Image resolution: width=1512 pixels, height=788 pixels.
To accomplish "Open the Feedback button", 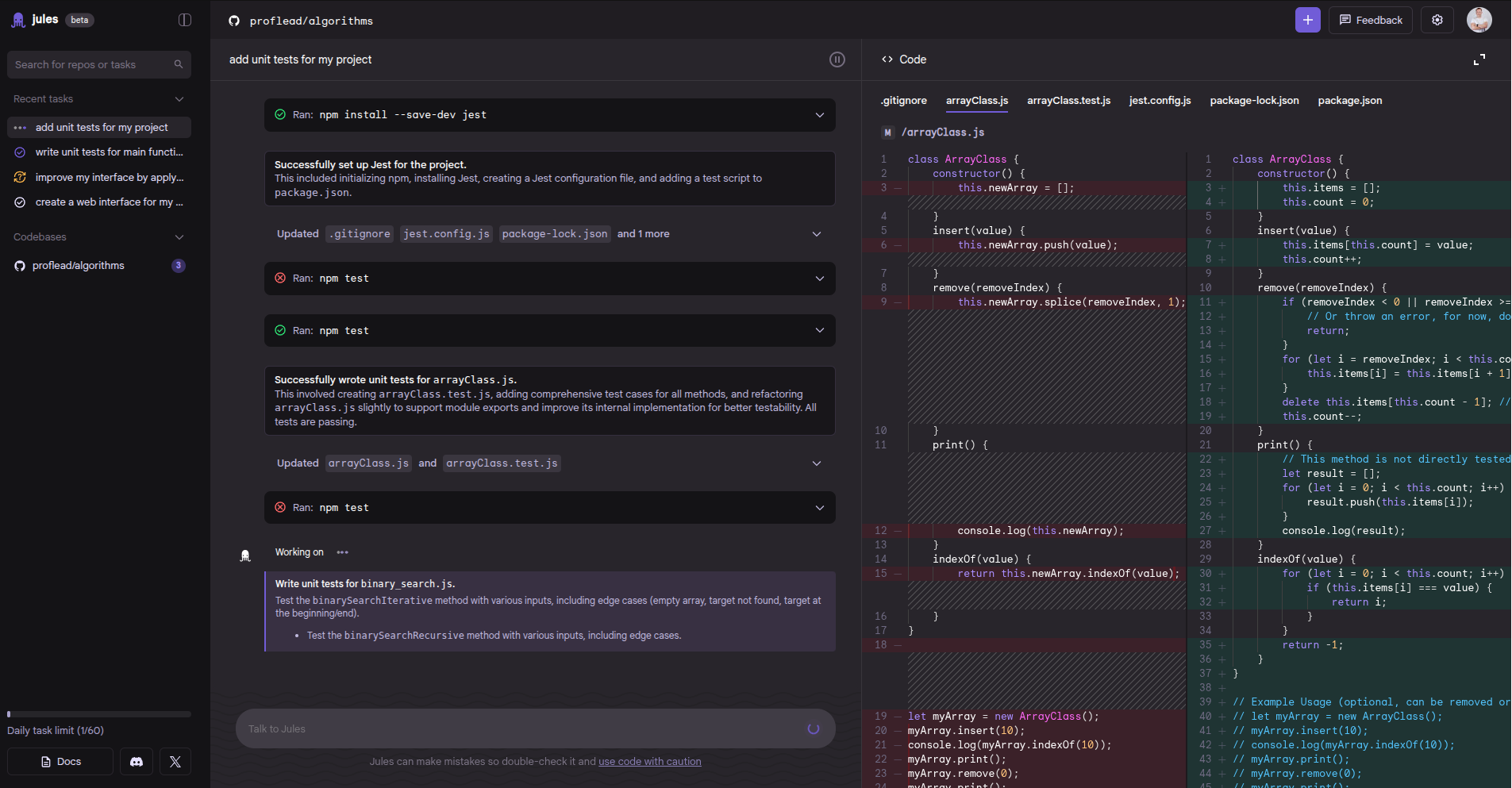I will click(1371, 20).
